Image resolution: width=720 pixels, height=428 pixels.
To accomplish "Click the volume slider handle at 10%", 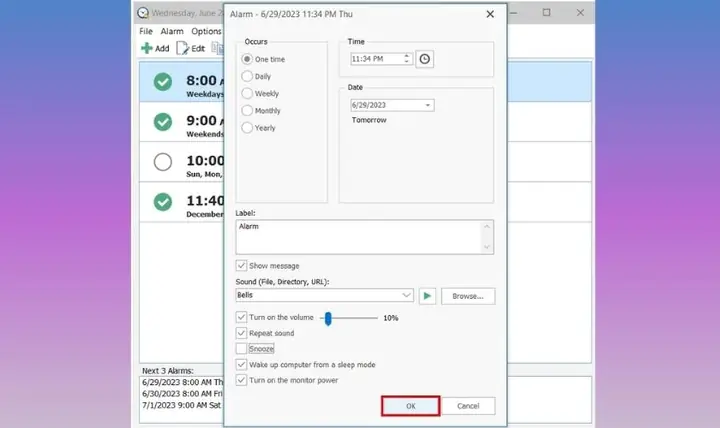I will pos(328,318).
